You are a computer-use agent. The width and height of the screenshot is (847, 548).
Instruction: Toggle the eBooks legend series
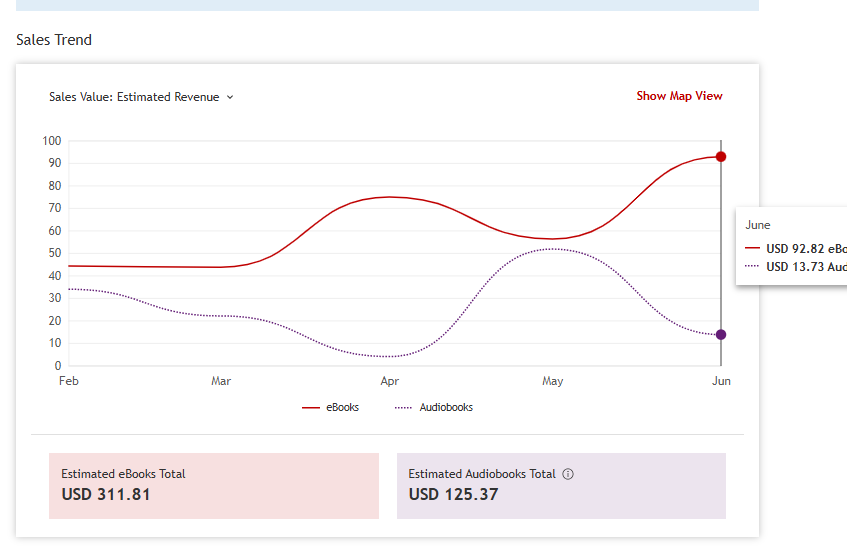(330, 407)
